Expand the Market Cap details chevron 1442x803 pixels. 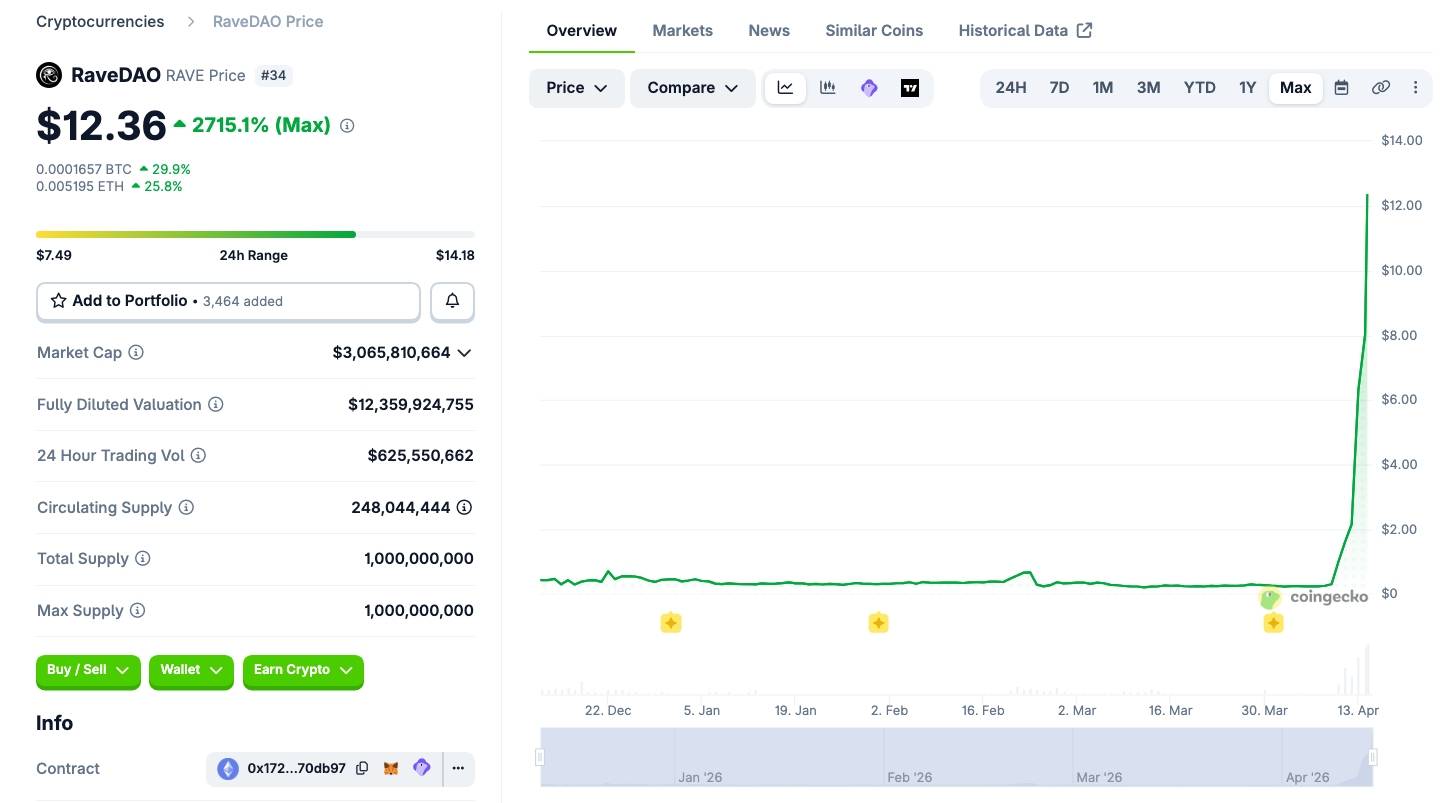464,352
